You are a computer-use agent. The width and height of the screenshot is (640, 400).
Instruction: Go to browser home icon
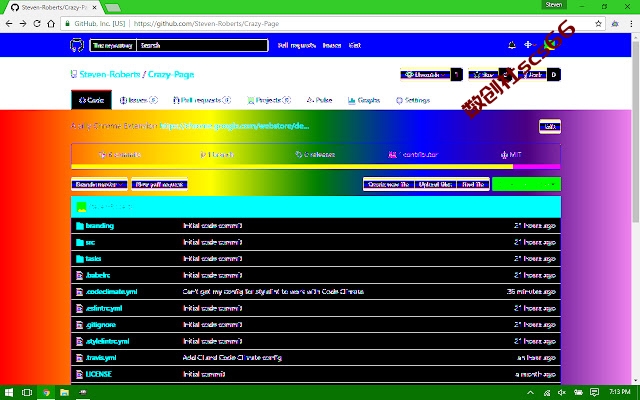click(x=51, y=24)
